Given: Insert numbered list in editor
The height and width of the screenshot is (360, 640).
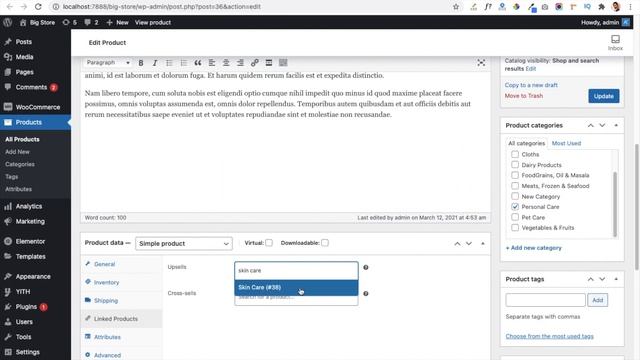Looking at the screenshot, I should pyautogui.click(x=183, y=63).
